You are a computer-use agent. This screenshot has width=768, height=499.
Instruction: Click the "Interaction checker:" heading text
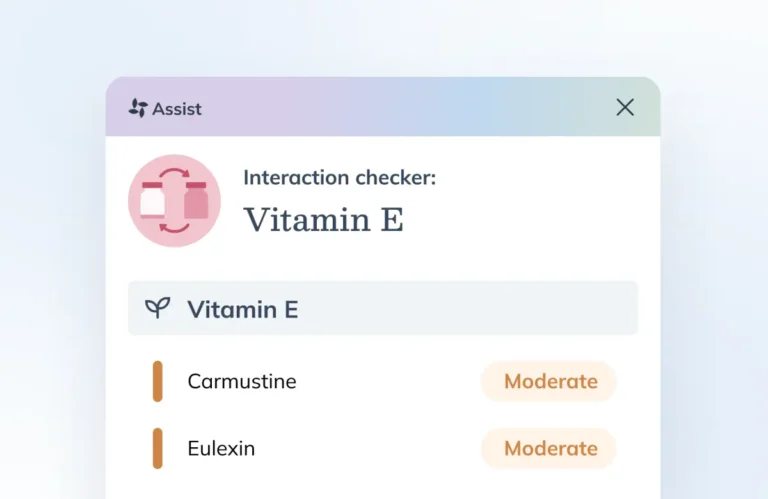click(340, 178)
